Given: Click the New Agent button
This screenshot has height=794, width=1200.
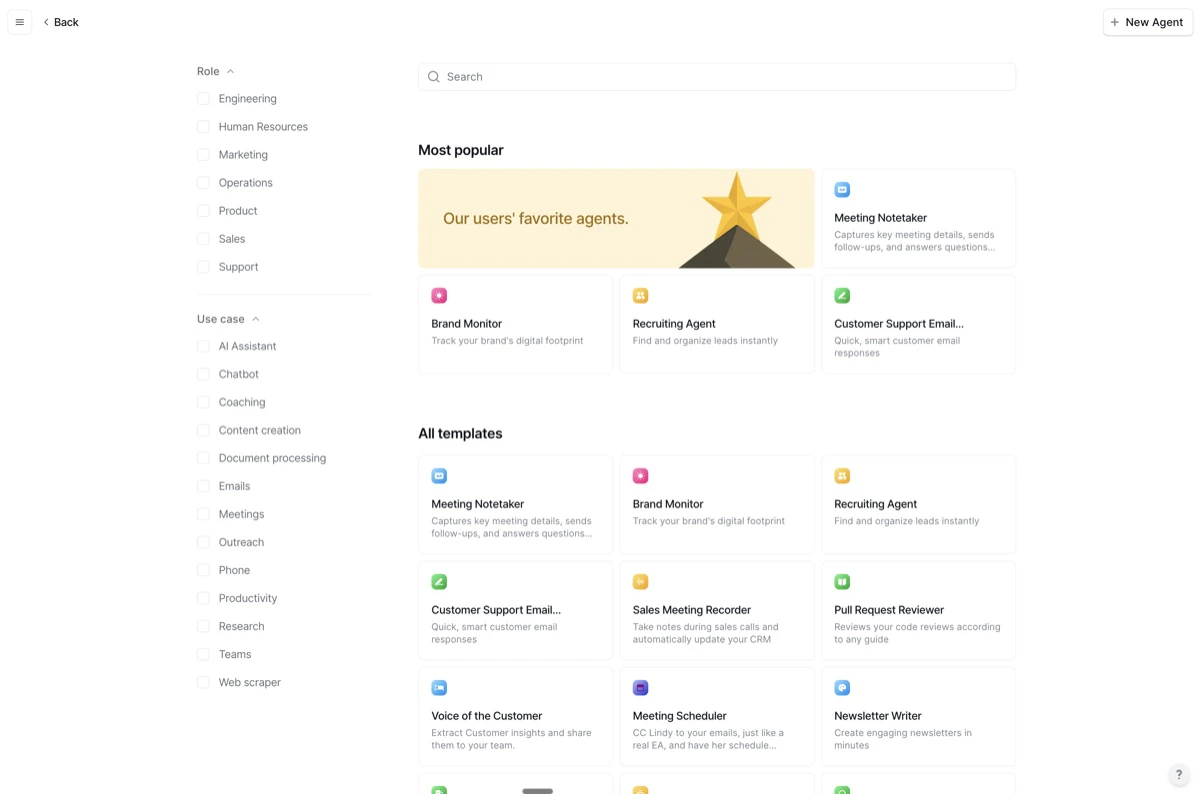Looking at the screenshot, I should [1147, 21].
